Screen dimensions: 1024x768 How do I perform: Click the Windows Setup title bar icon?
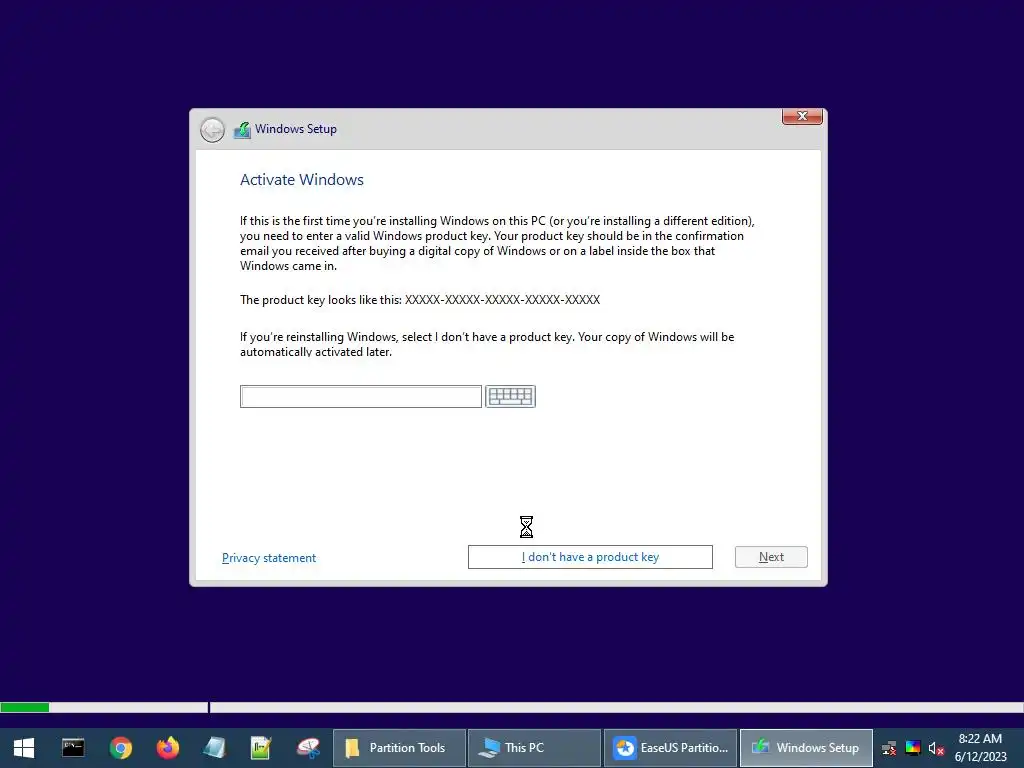coord(242,129)
